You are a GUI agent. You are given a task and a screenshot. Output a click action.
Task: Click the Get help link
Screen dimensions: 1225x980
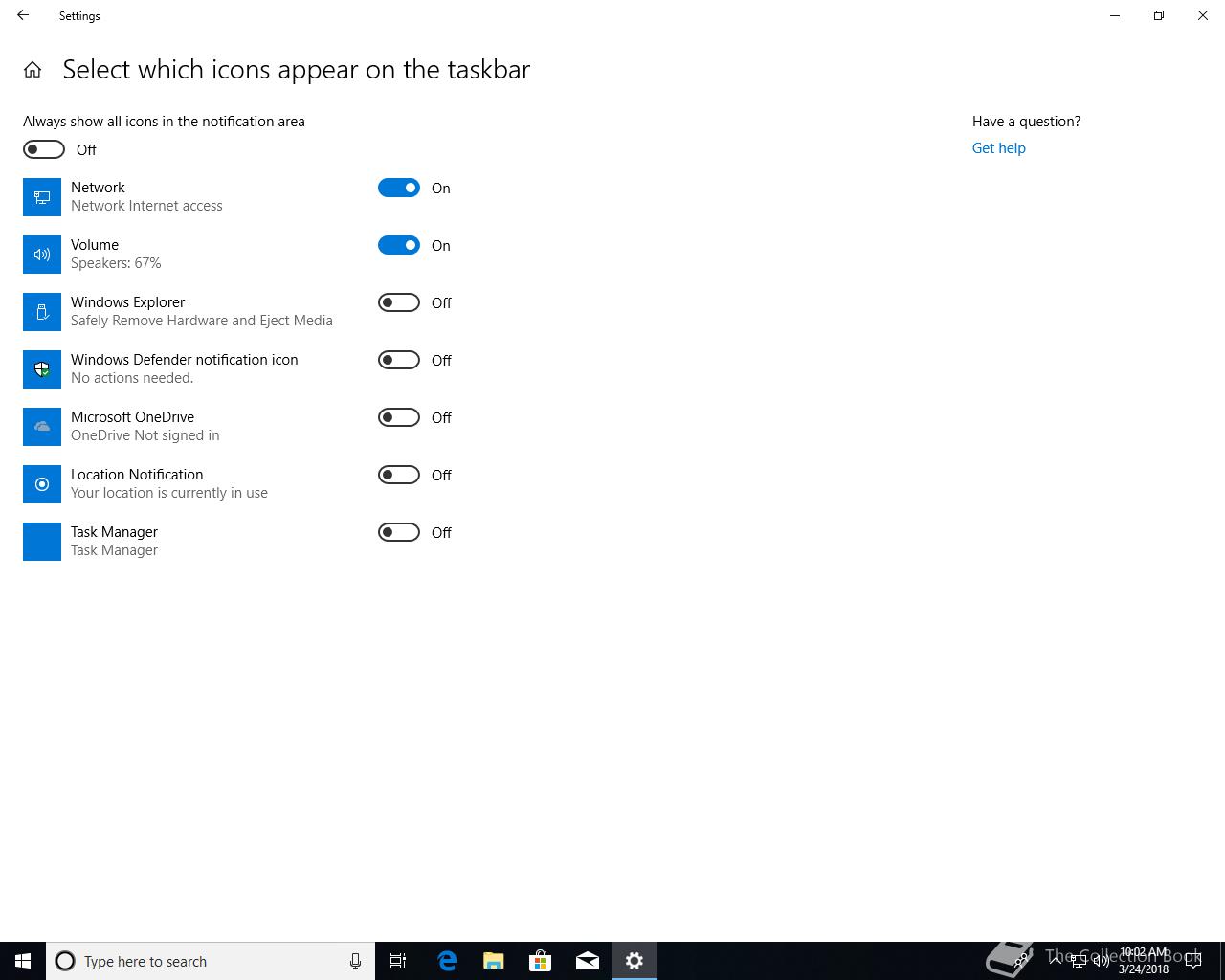click(998, 148)
